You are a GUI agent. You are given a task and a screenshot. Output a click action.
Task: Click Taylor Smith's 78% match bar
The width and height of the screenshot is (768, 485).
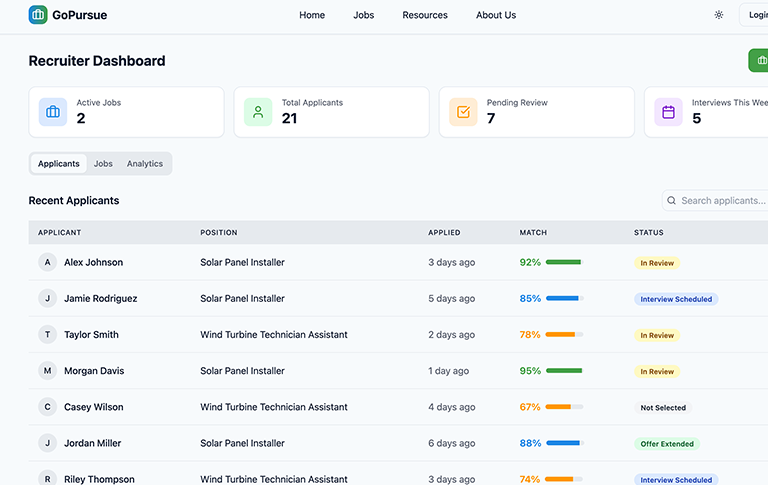[x=564, y=335]
